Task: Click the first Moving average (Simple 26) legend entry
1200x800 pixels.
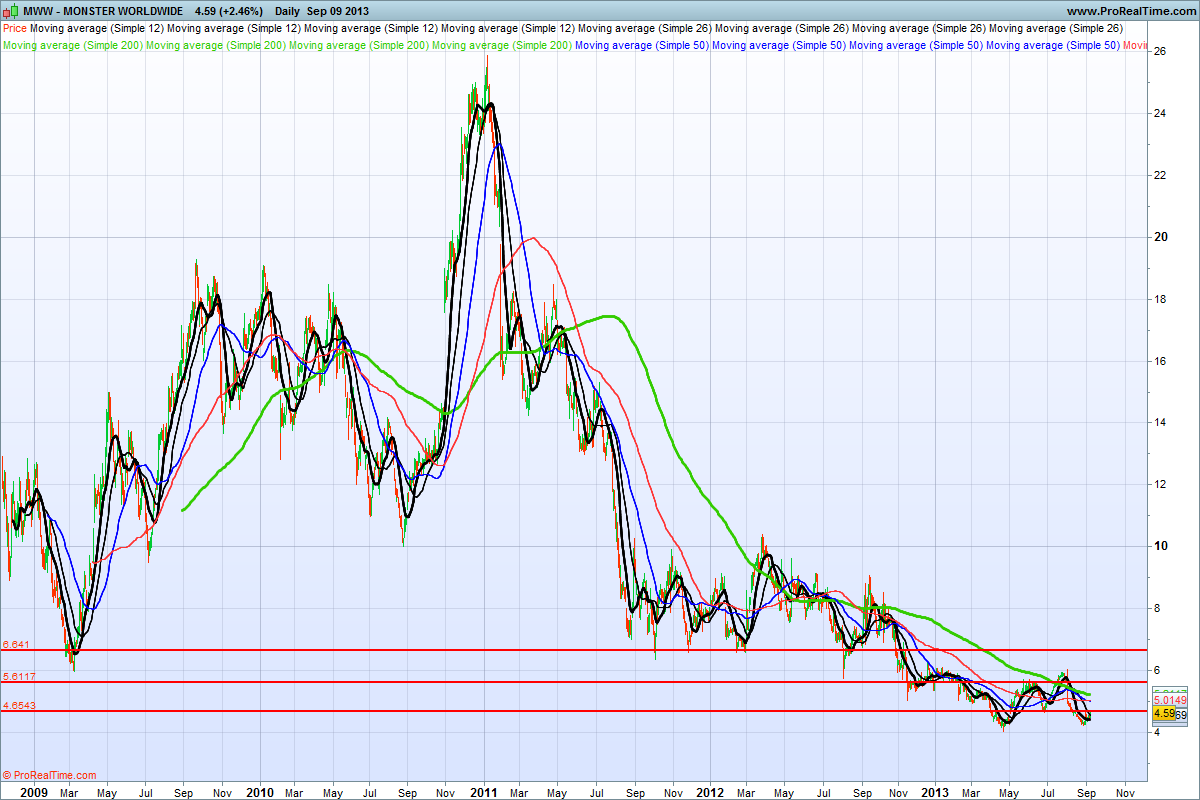Action: pos(645,29)
